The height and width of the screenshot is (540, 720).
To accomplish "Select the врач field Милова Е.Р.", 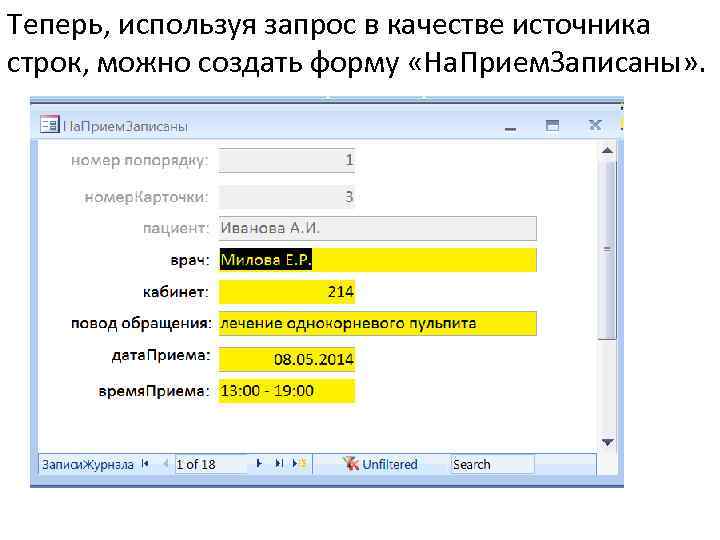I will click(x=377, y=260).
